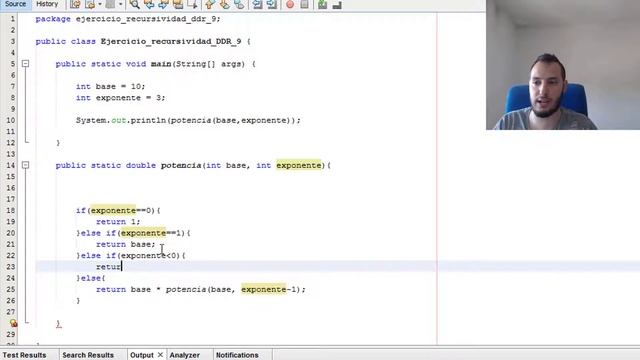Click the 'return 1;' statement
Image resolution: width=640 pixels, height=360 pixels.
118,222
